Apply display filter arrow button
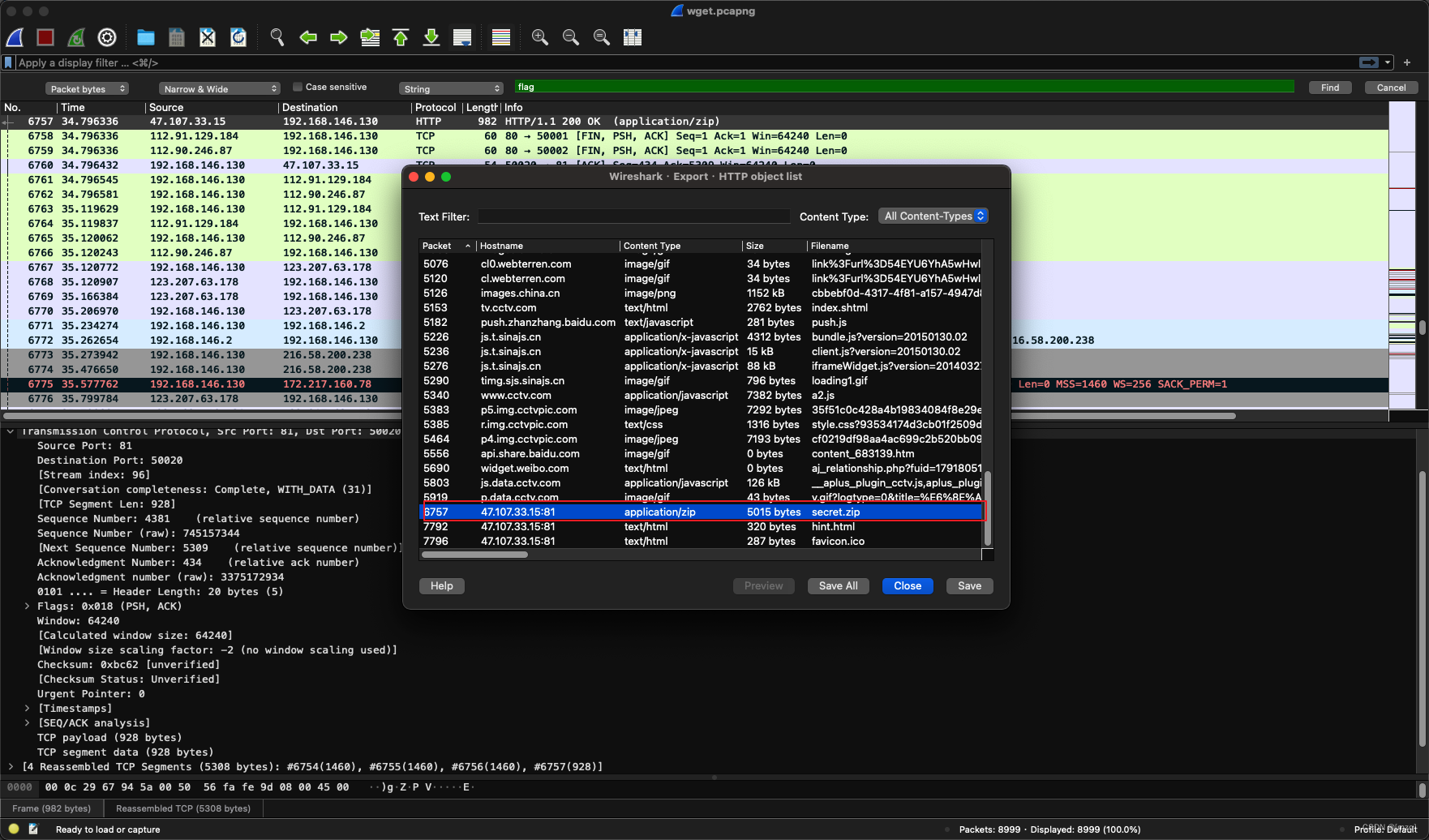The image size is (1429, 840). [x=1369, y=62]
